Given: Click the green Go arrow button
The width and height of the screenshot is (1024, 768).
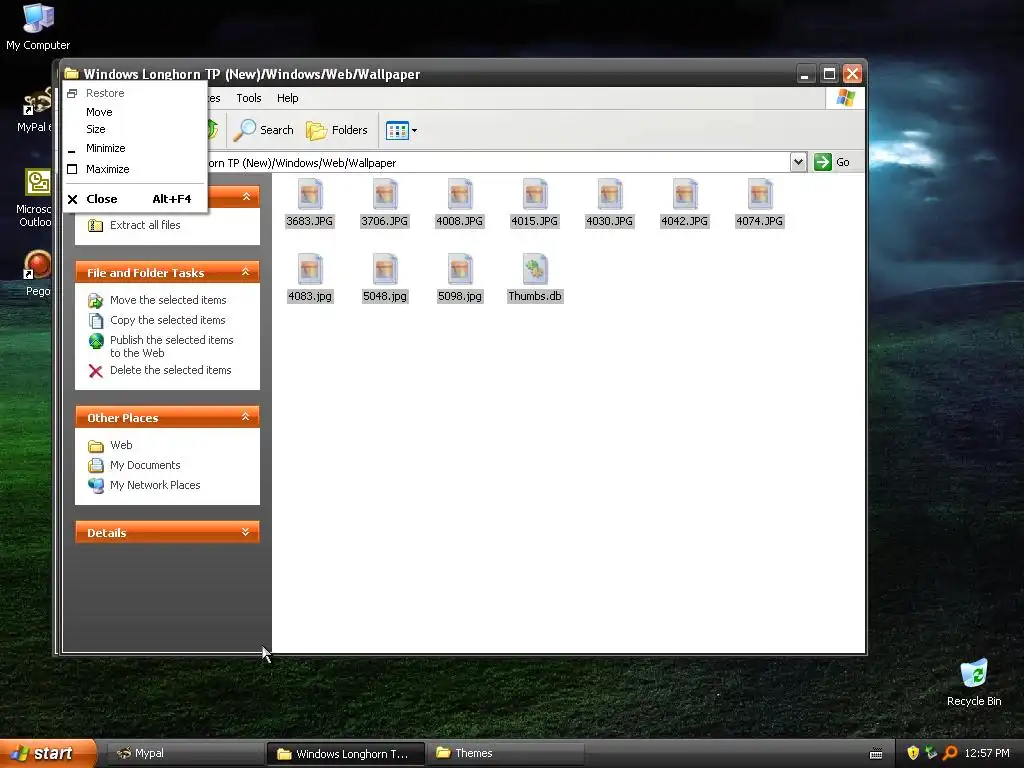Looking at the screenshot, I should point(822,162).
